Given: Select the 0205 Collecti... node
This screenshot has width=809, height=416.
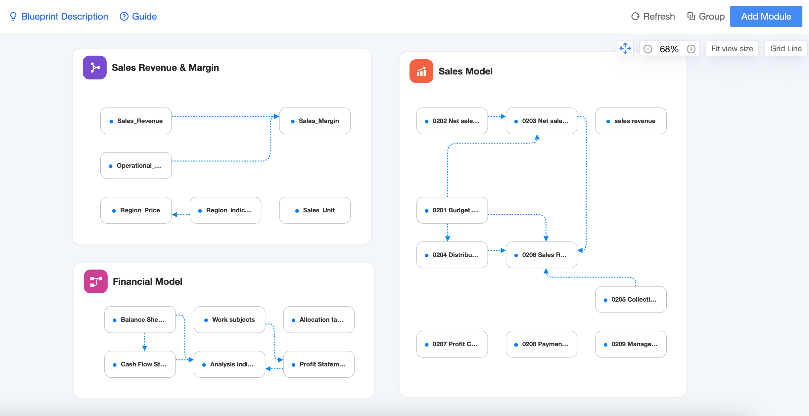Looking at the screenshot, I should [631, 299].
